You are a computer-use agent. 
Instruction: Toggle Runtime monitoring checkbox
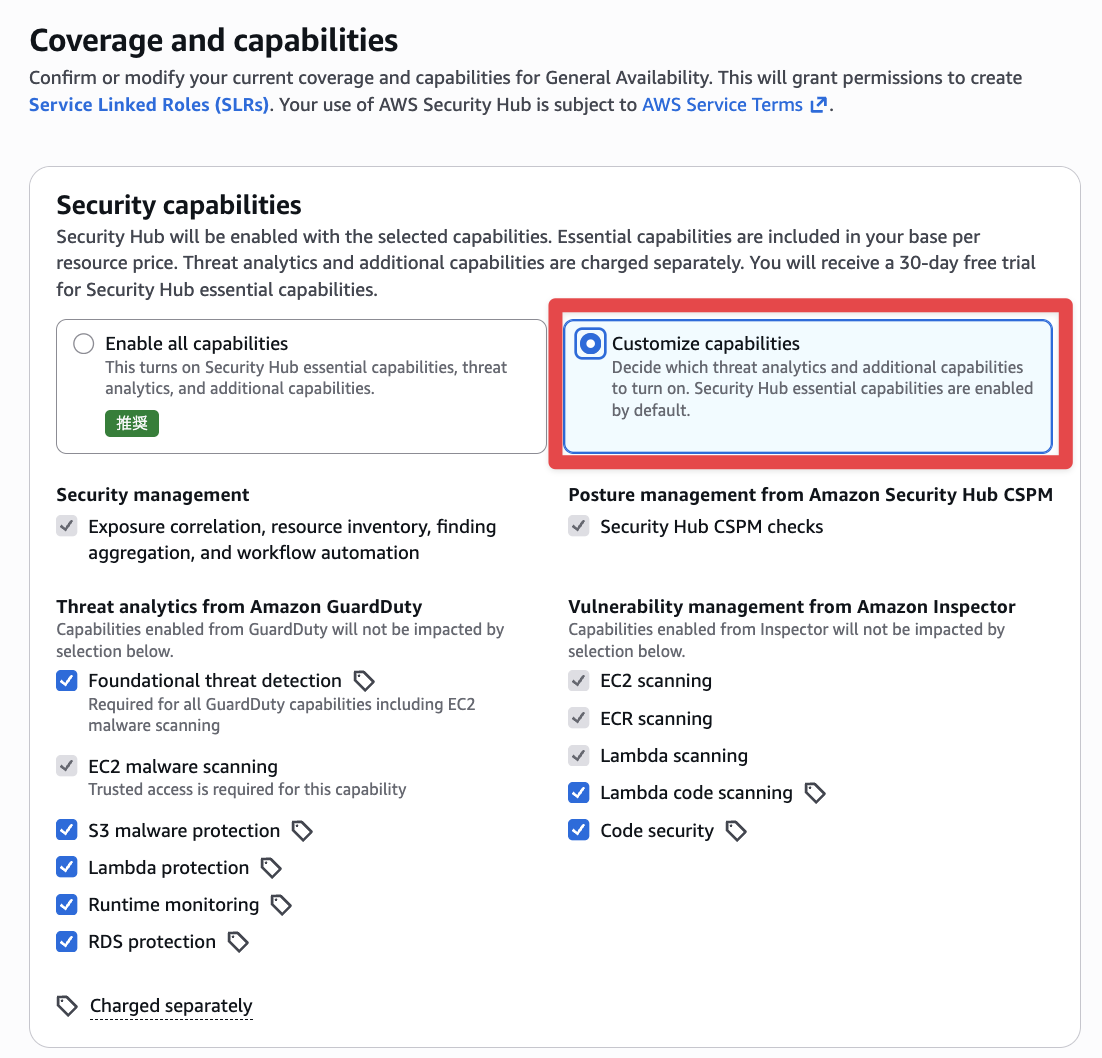click(x=67, y=905)
